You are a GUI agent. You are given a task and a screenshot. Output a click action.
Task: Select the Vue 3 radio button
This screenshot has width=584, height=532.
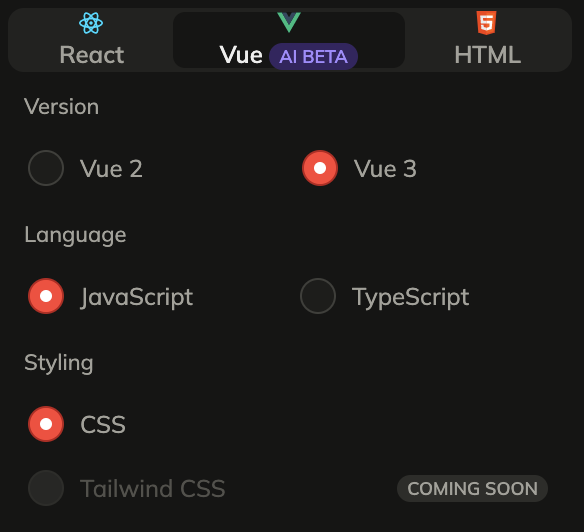click(320, 168)
